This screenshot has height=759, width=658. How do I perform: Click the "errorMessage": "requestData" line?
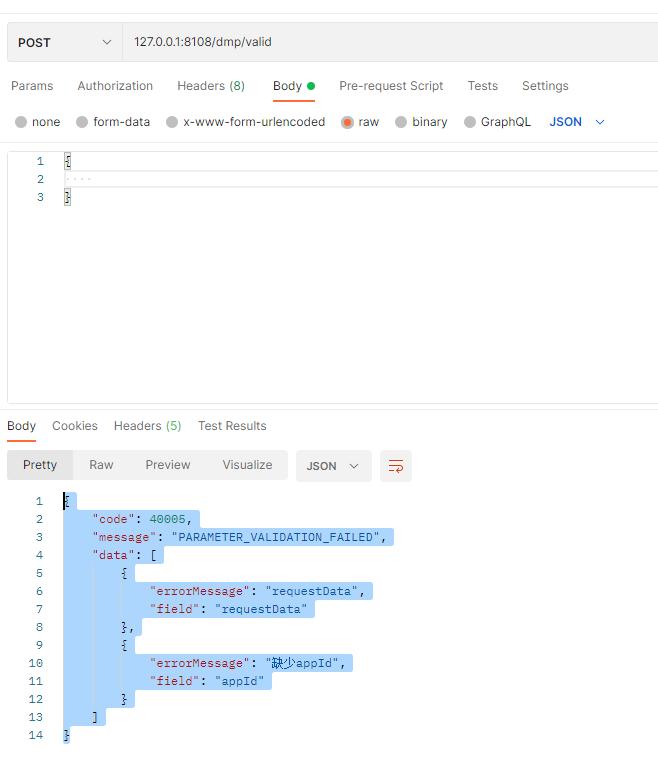coord(257,592)
